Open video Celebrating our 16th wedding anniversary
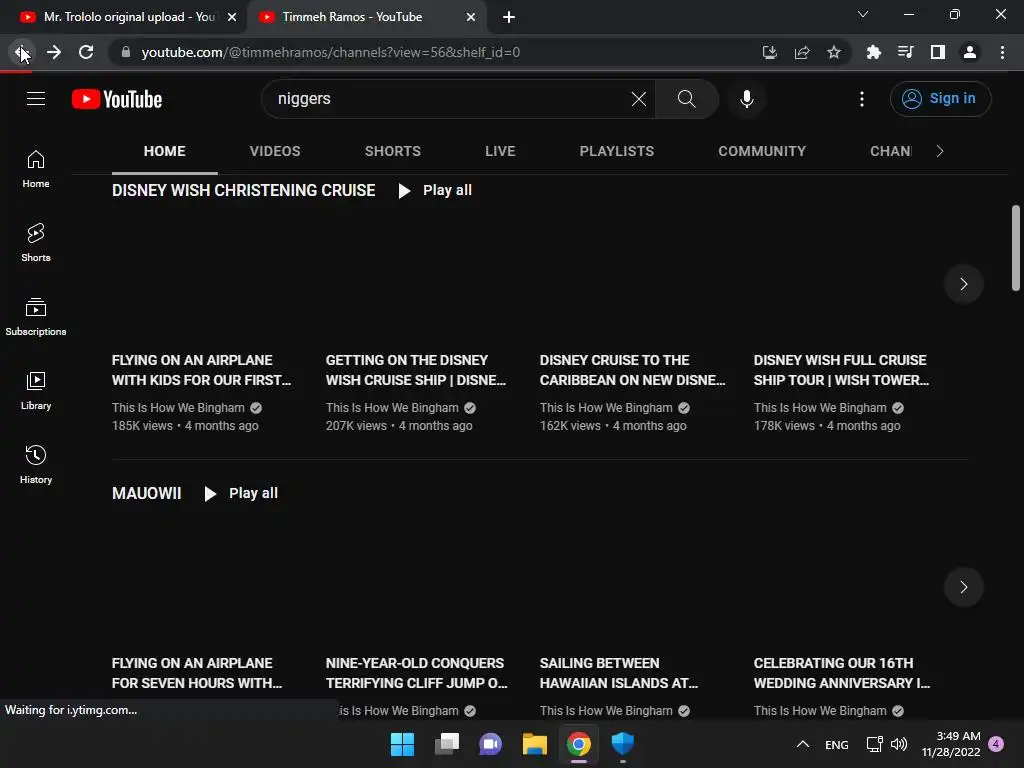The image size is (1024, 768). tap(842, 673)
